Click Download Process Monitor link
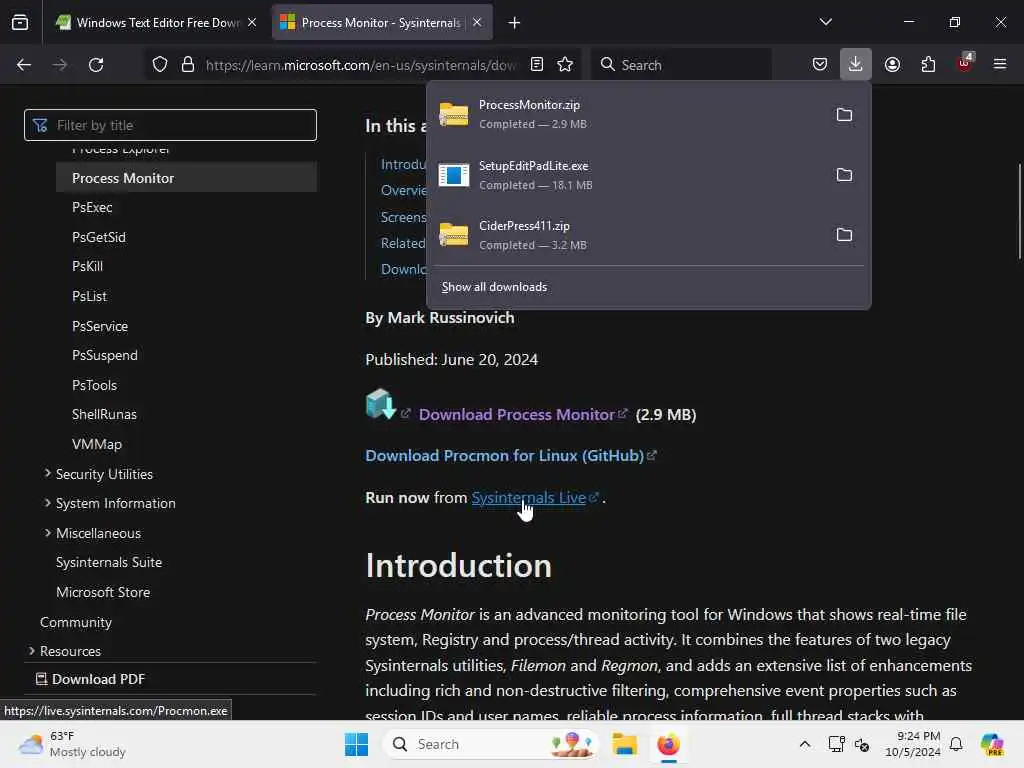The image size is (1024, 768). tap(517, 415)
